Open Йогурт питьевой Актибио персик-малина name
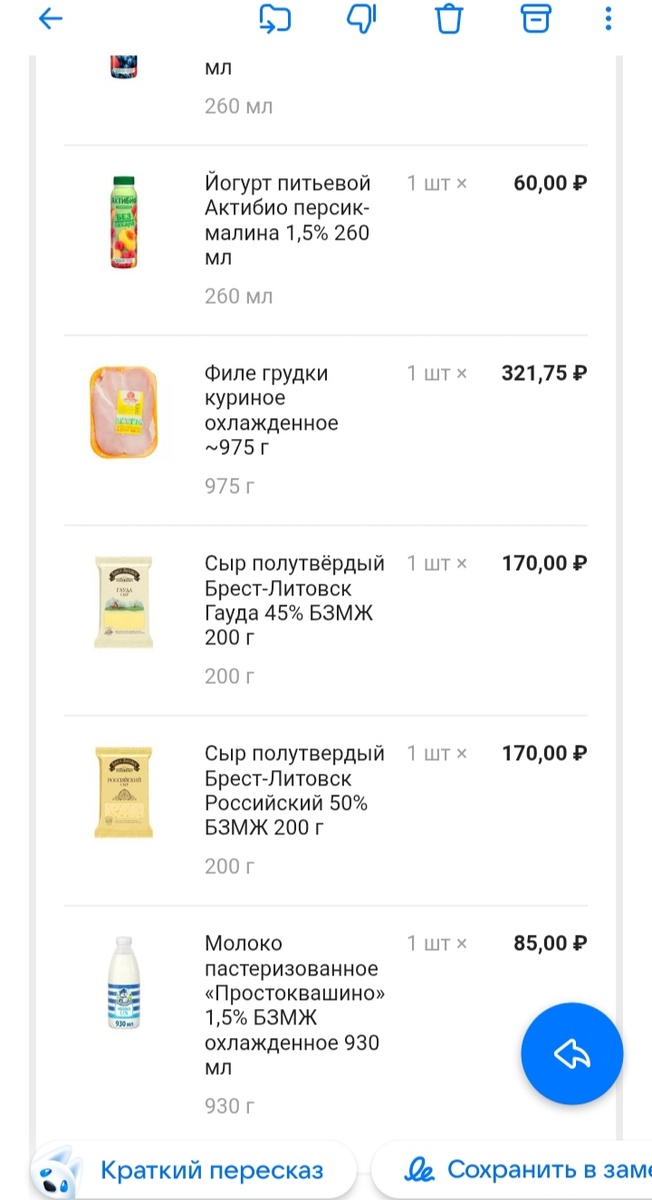This screenshot has width=652, height=1200. pyautogui.click(x=288, y=220)
